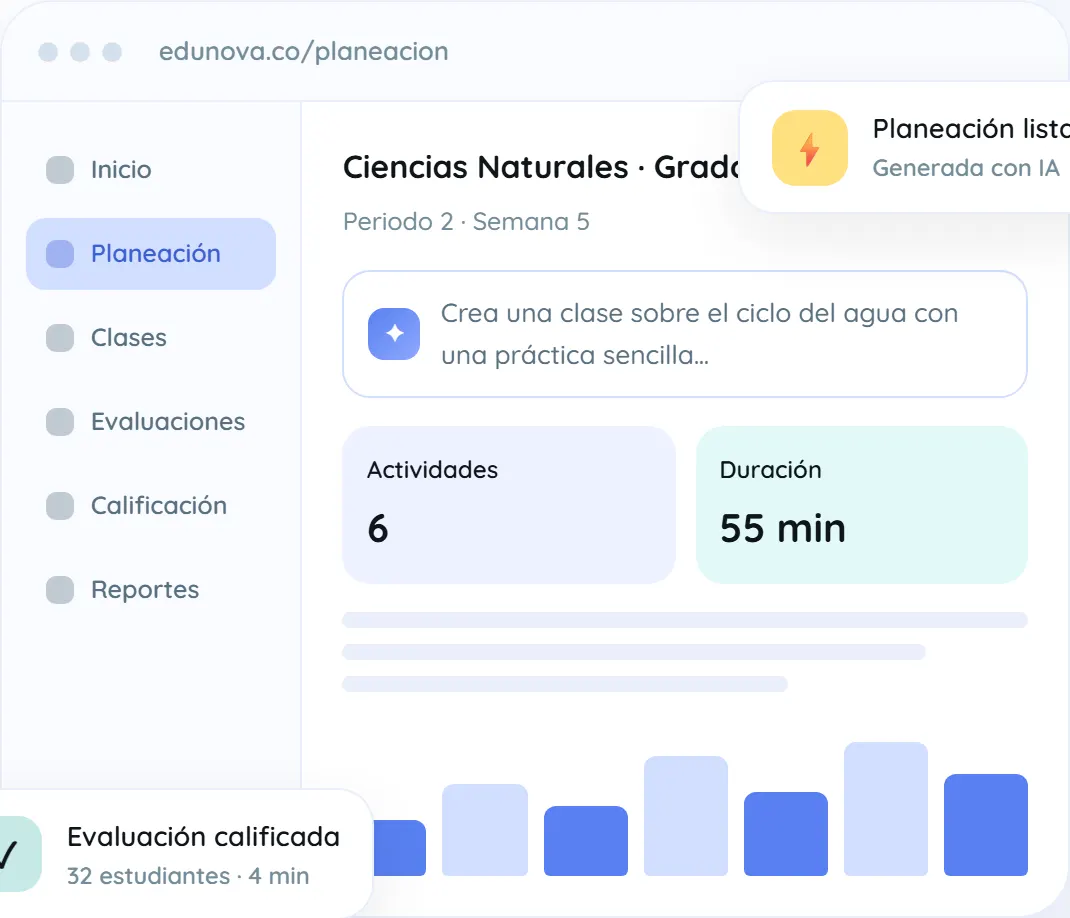Open the Calificación section
The image size is (1070, 918).
[150, 506]
